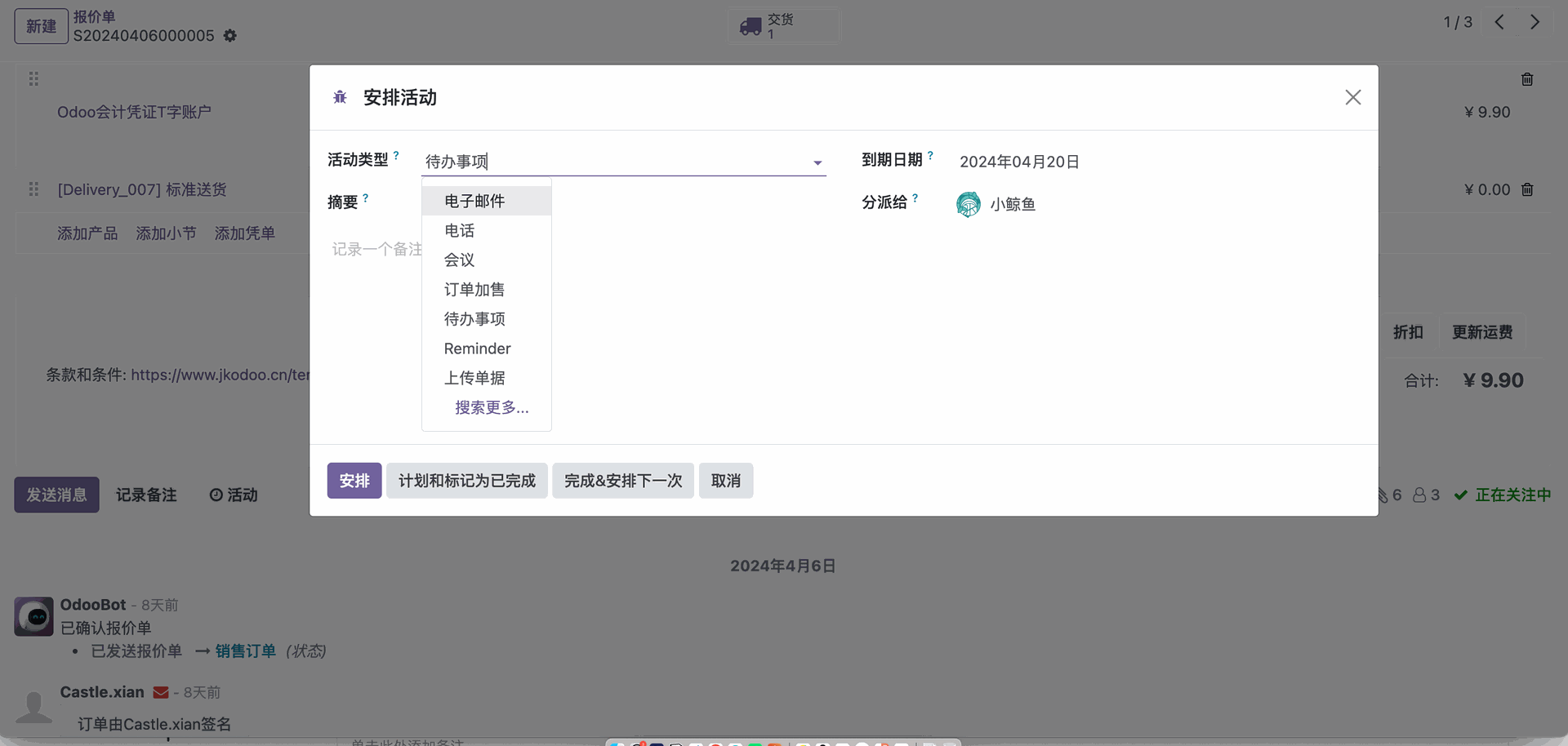Viewport: 1568px width, 746px height.
Task: Click the 交货 delivery truck icon
Action: [750, 27]
